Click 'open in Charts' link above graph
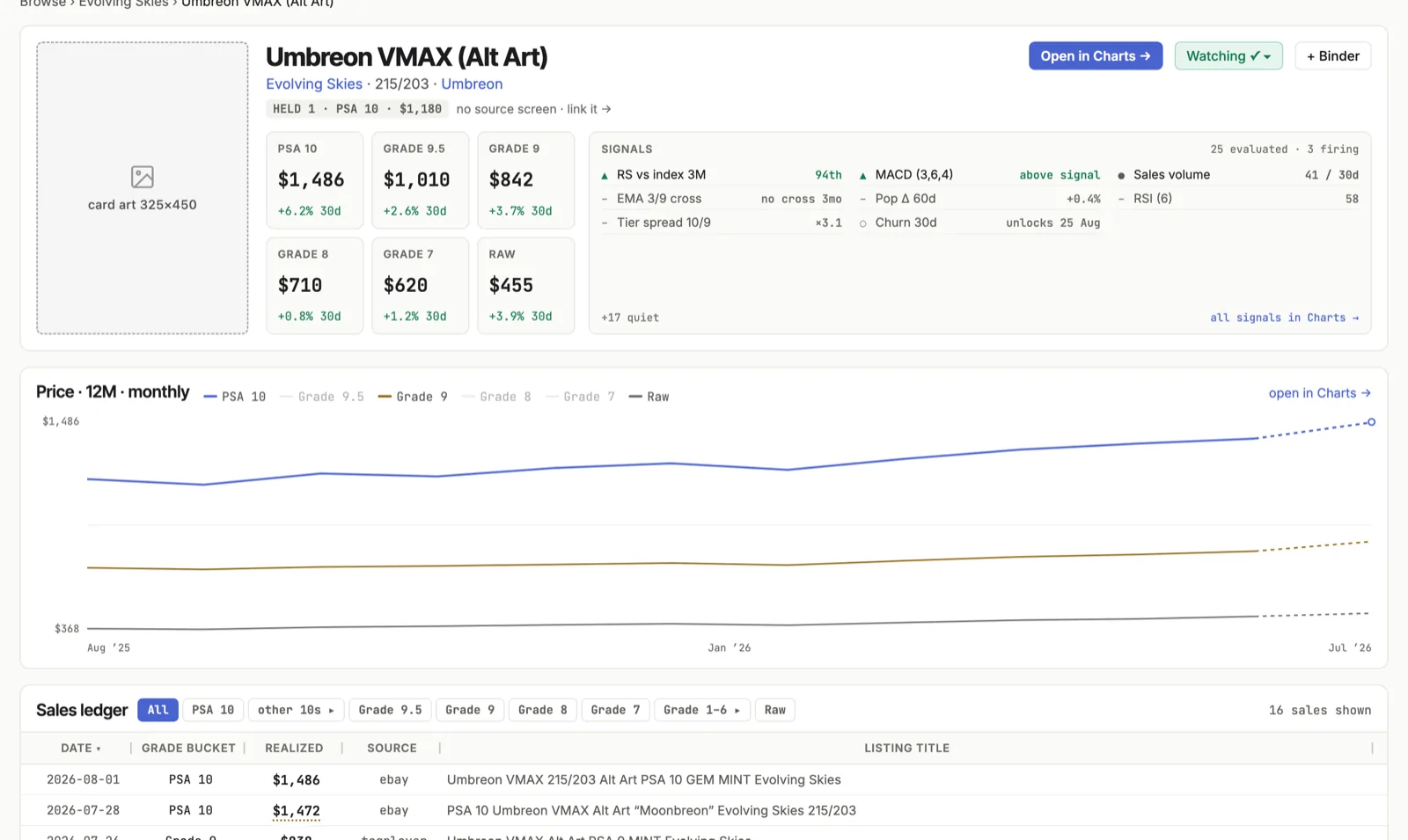The height and width of the screenshot is (840, 1408). pyautogui.click(x=1320, y=393)
